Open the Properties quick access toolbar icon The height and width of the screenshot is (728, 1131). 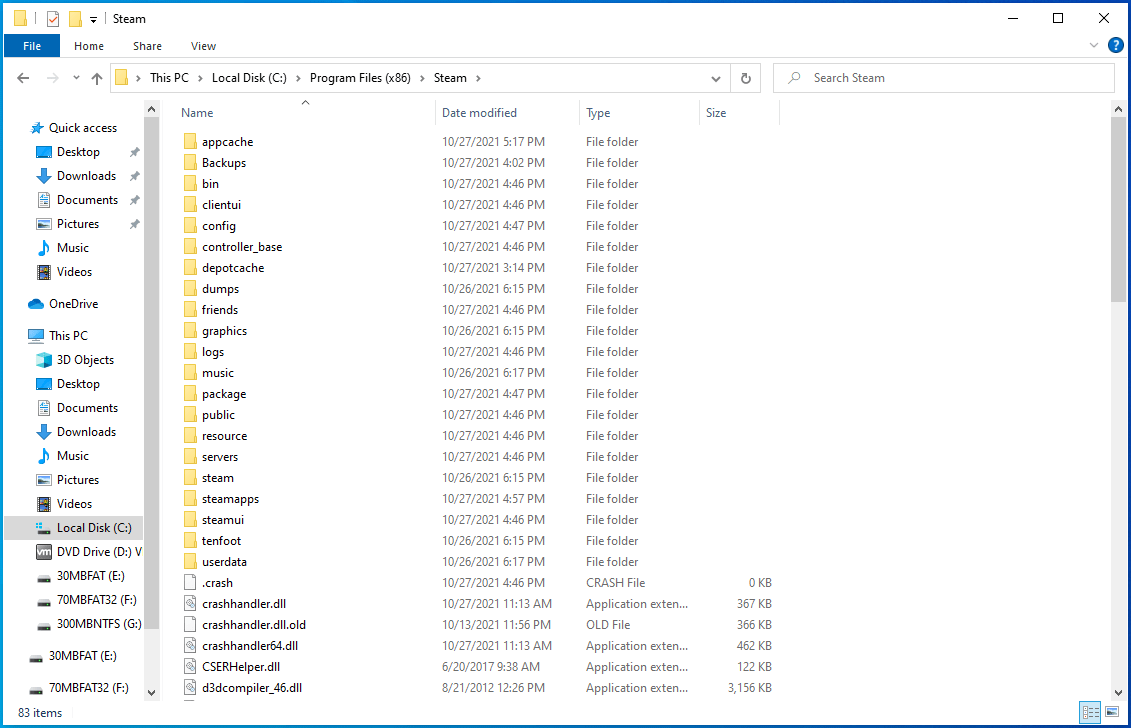[x=53, y=19]
